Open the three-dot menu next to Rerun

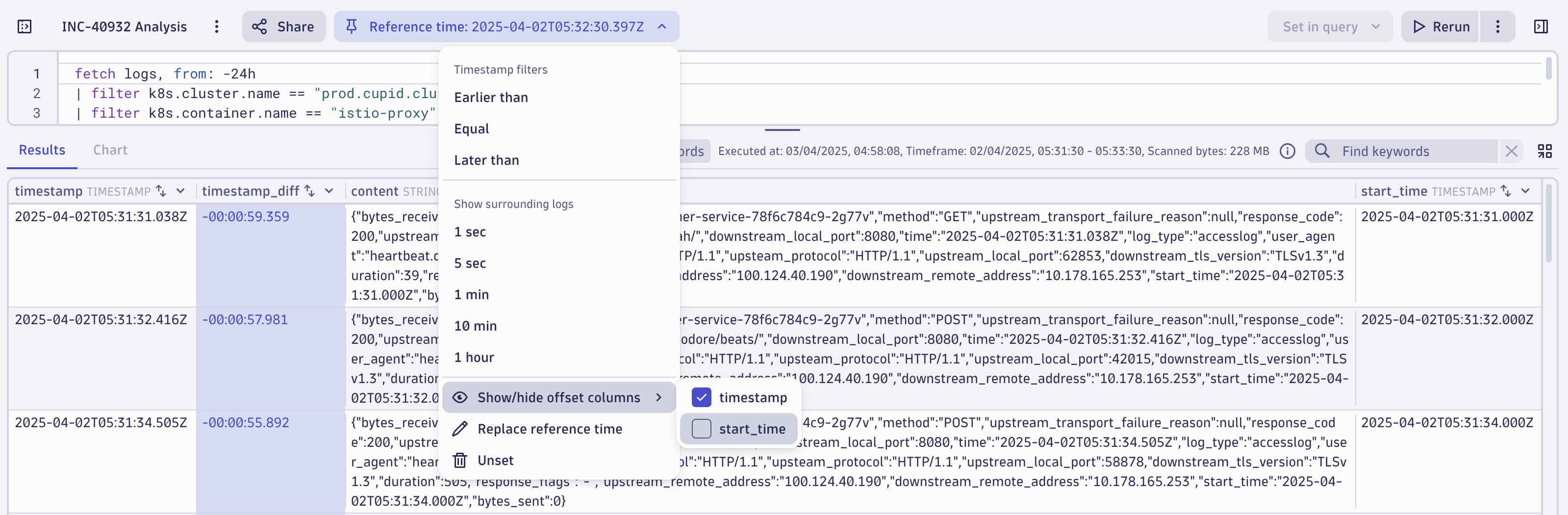pyautogui.click(x=1497, y=26)
